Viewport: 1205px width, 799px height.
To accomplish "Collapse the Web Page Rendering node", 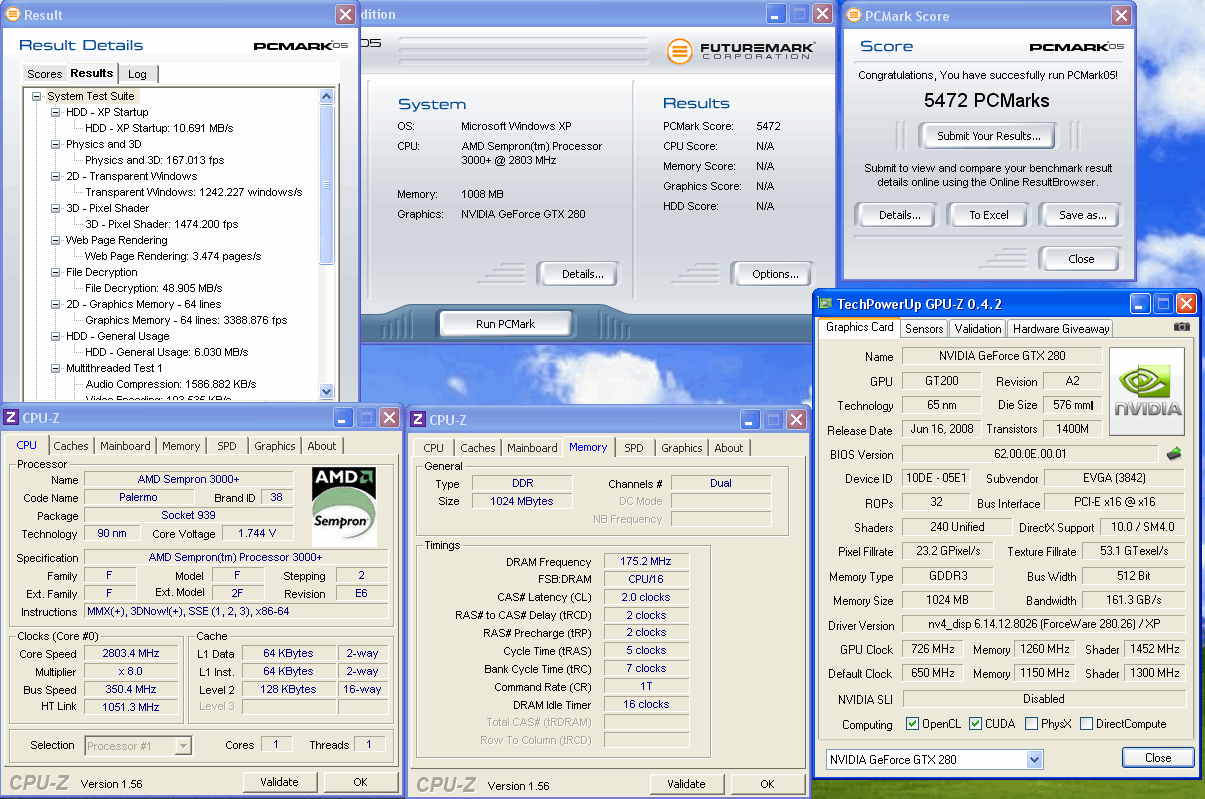I will pyautogui.click(x=56, y=241).
